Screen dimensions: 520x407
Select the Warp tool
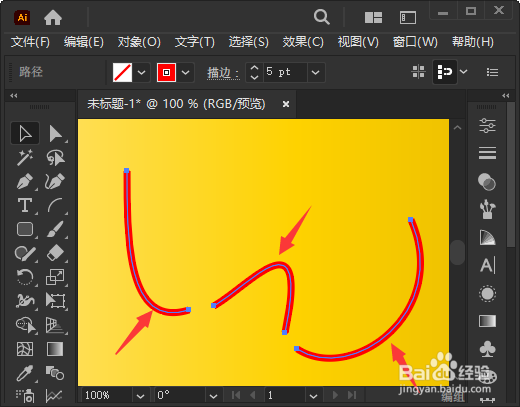25,301
